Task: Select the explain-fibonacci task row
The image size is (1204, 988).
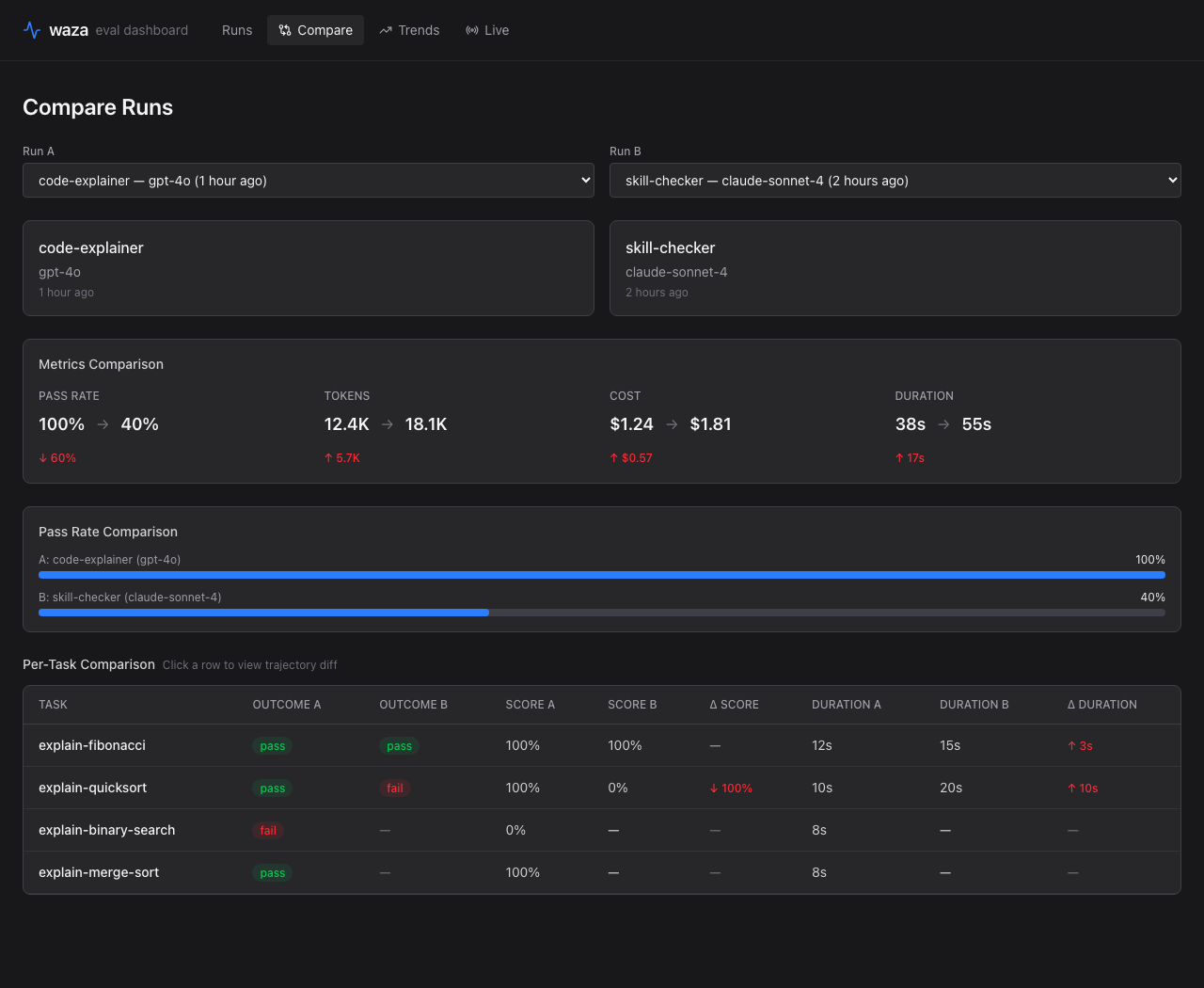Action: tap(92, 745)
